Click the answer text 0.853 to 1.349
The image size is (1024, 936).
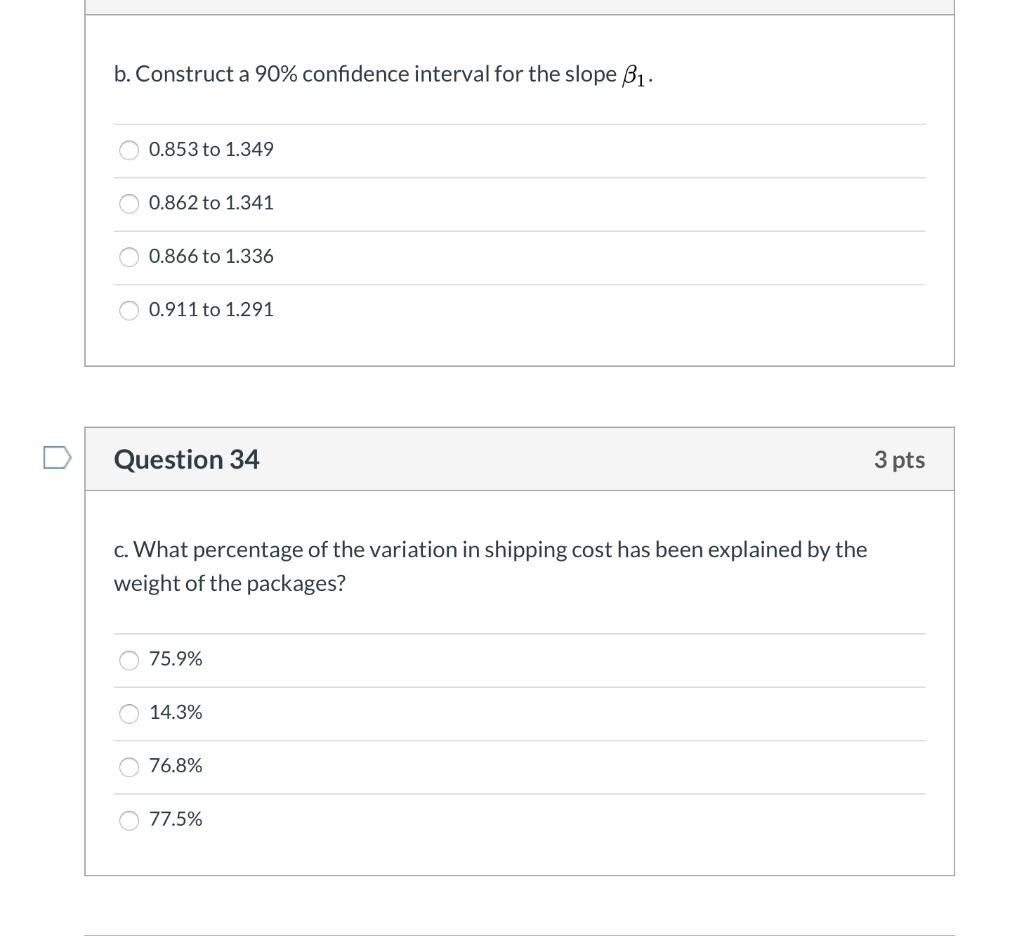[211, 149]
